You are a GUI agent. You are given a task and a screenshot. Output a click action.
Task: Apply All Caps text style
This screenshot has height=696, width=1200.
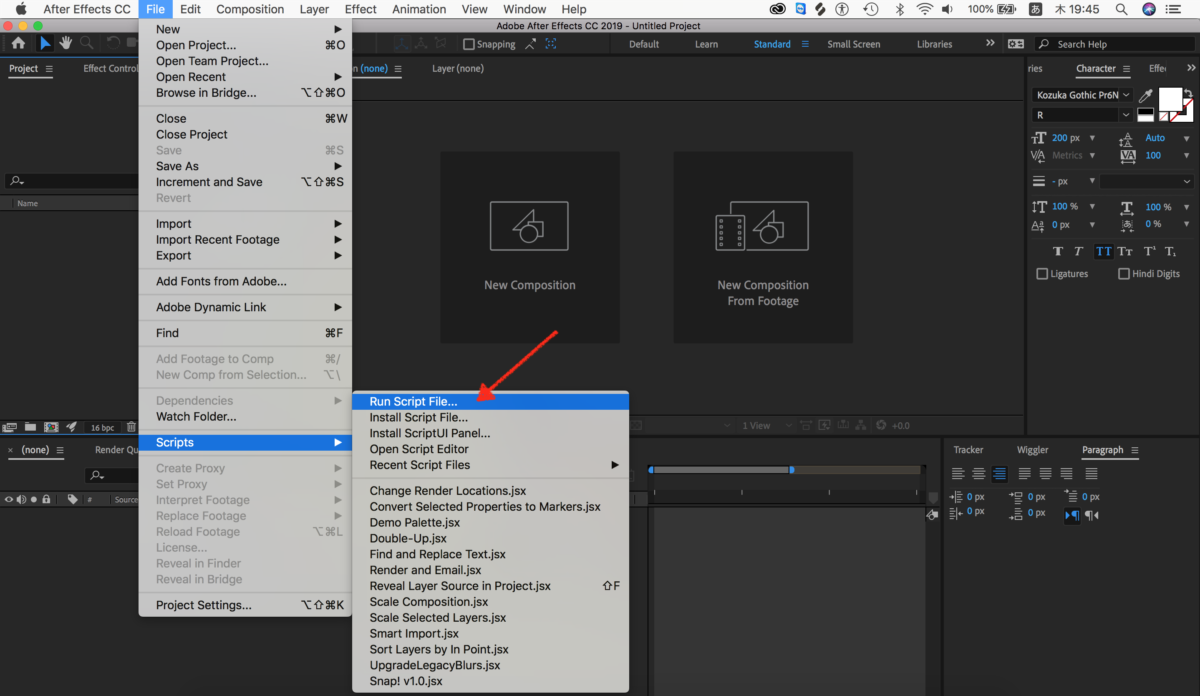pyautogui.click(x=1103, y=252)
